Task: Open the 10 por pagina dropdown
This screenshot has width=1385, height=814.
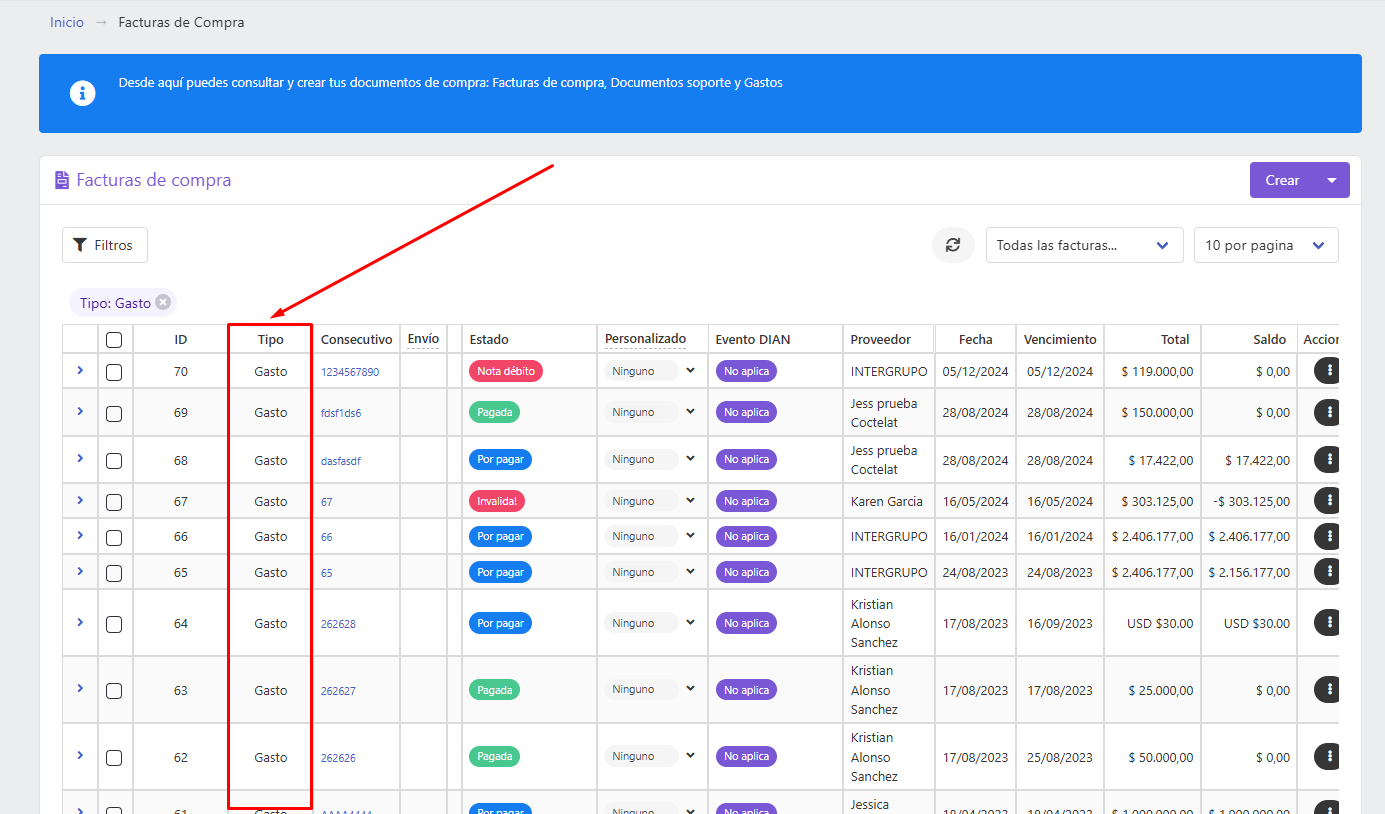Action: [1266, 245]
